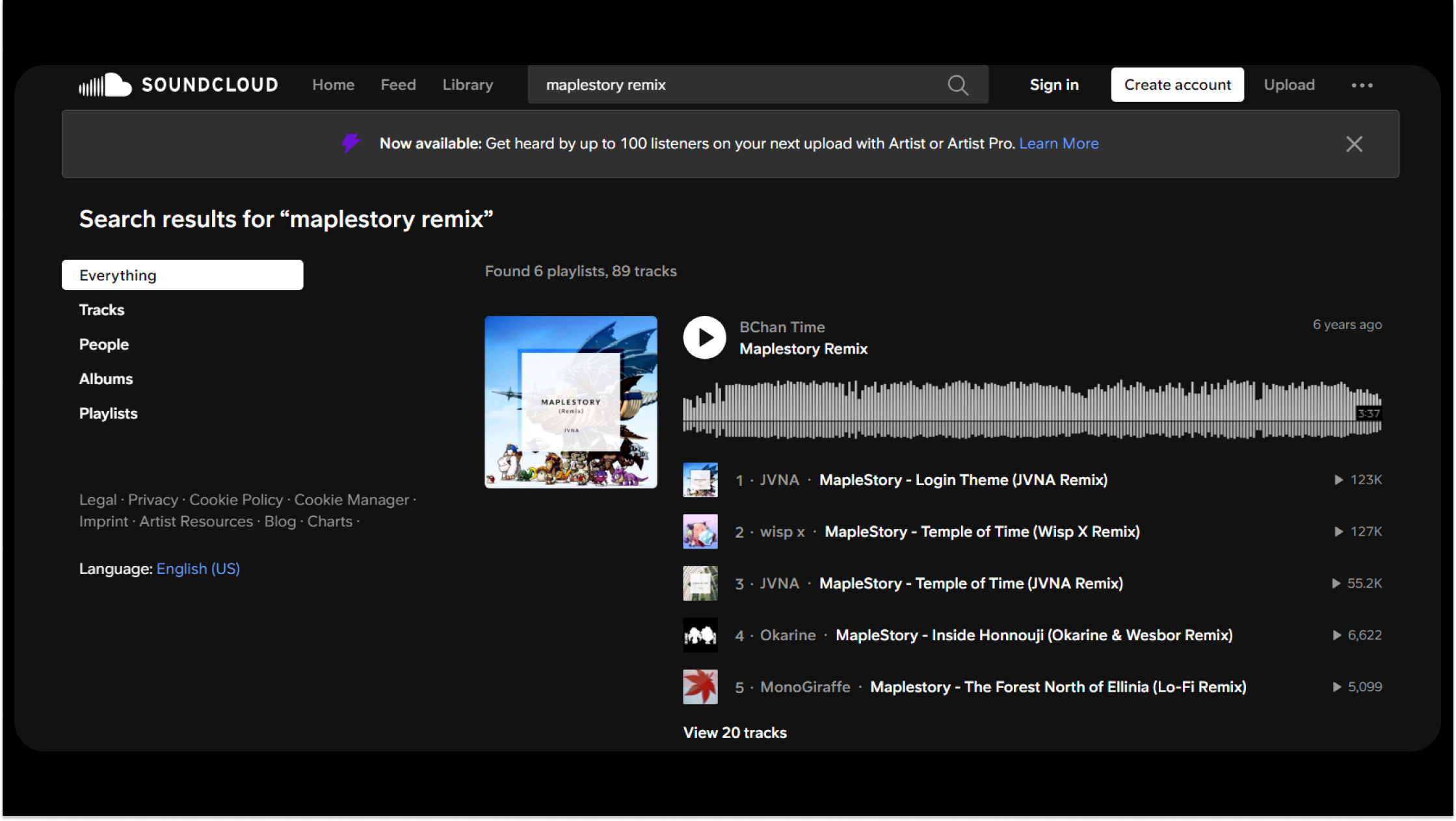Viewport: 1456px width, 821px height.
Task: Filter results by Tracks
Action: point(101,309)
